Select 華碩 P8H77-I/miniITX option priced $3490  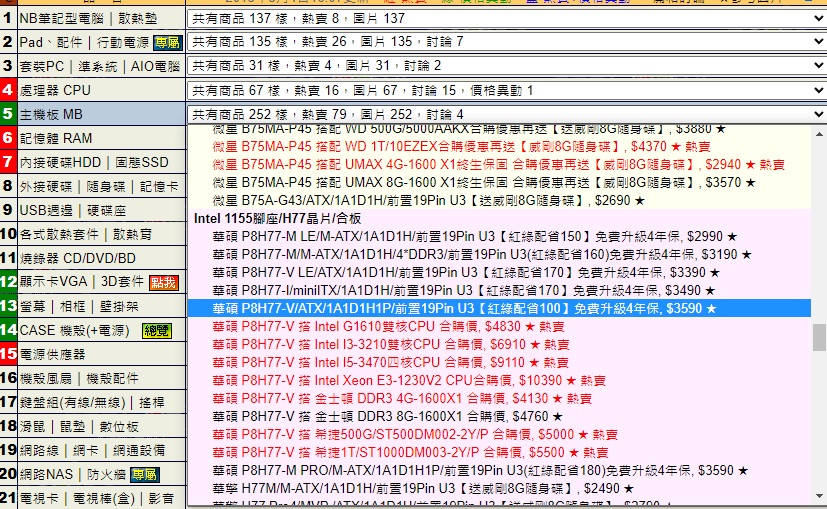pos(499,291)
